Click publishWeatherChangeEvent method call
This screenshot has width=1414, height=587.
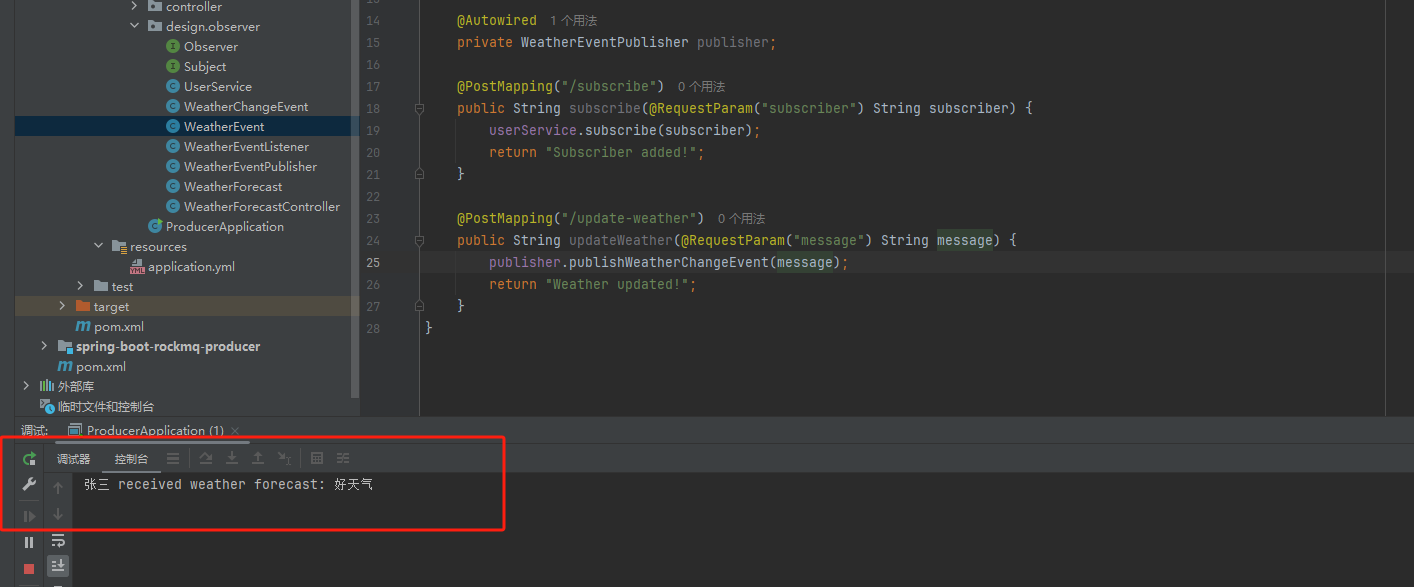(x=669, y=262)
